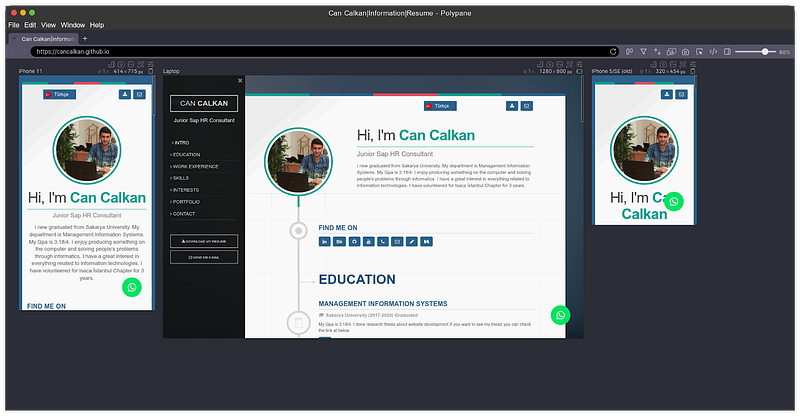The image size is (800, 416).
Task: Click the pencil icon under Find Me On
Action: pyautogui.click(x=412, y=241)
